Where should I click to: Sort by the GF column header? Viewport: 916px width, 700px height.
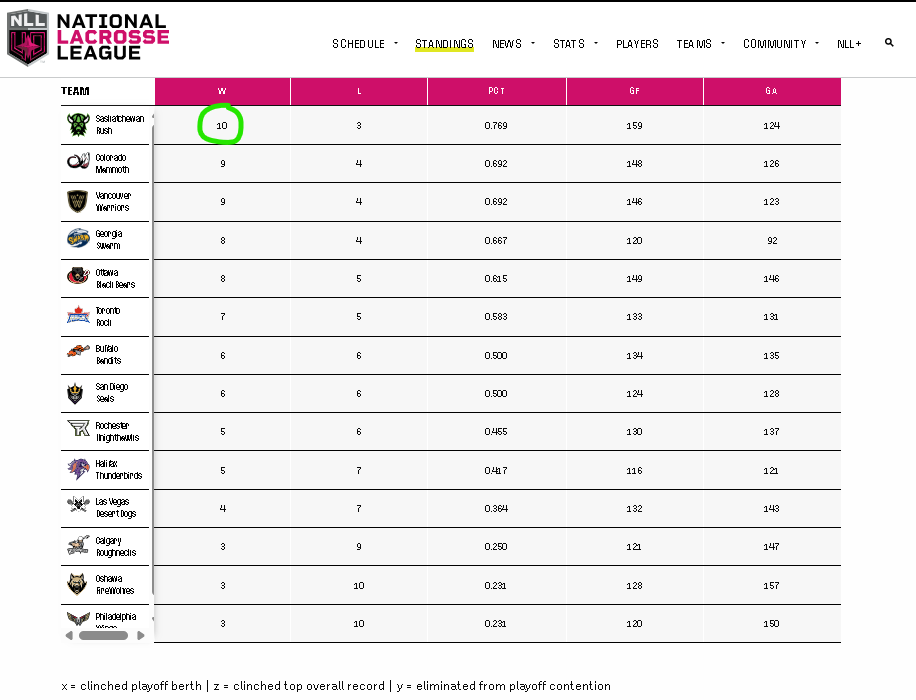[x=634, y=91]
